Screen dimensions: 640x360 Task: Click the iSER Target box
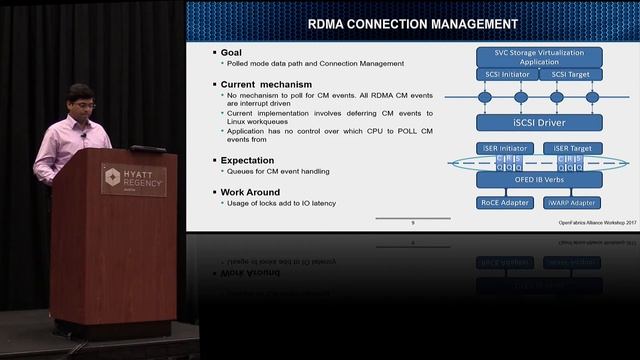(x=572, y=148)
